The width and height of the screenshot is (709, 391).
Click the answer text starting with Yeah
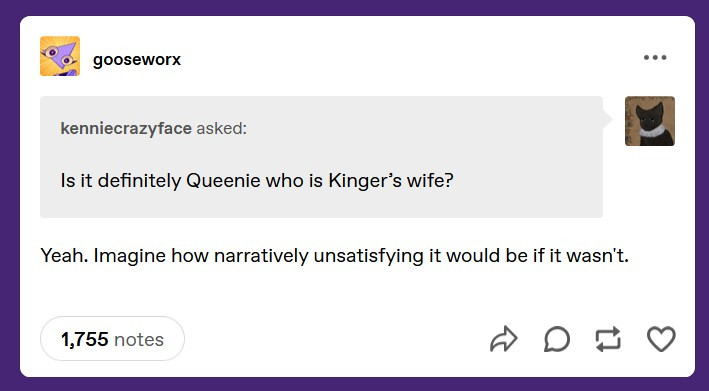coord(335,256)
